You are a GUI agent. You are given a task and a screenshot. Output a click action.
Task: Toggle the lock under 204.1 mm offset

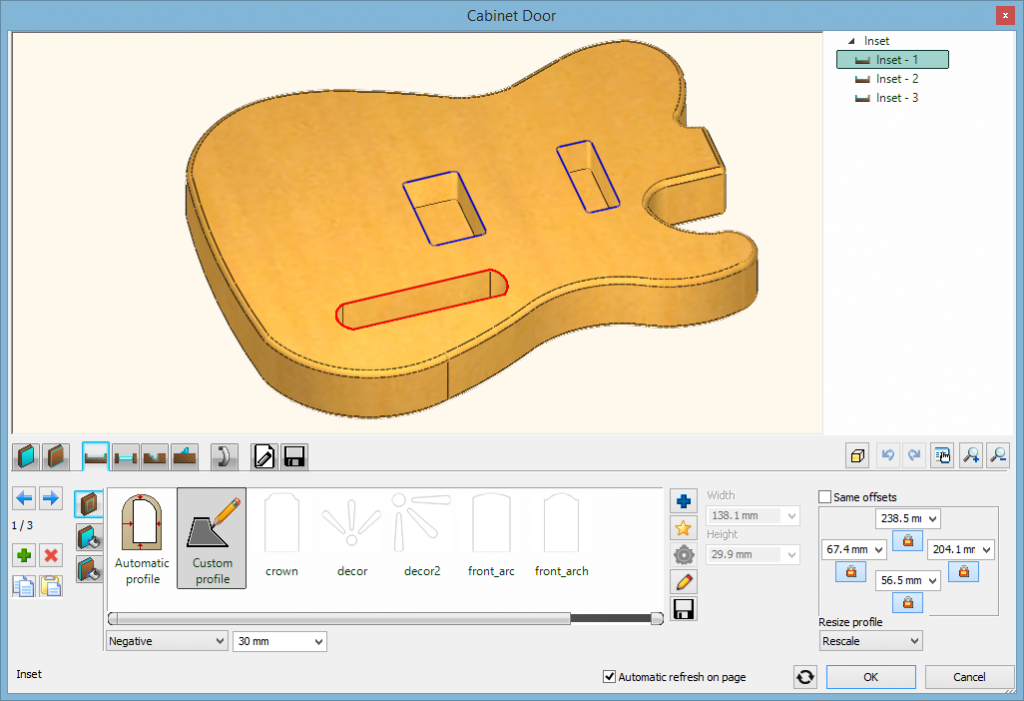click(963, 572)
